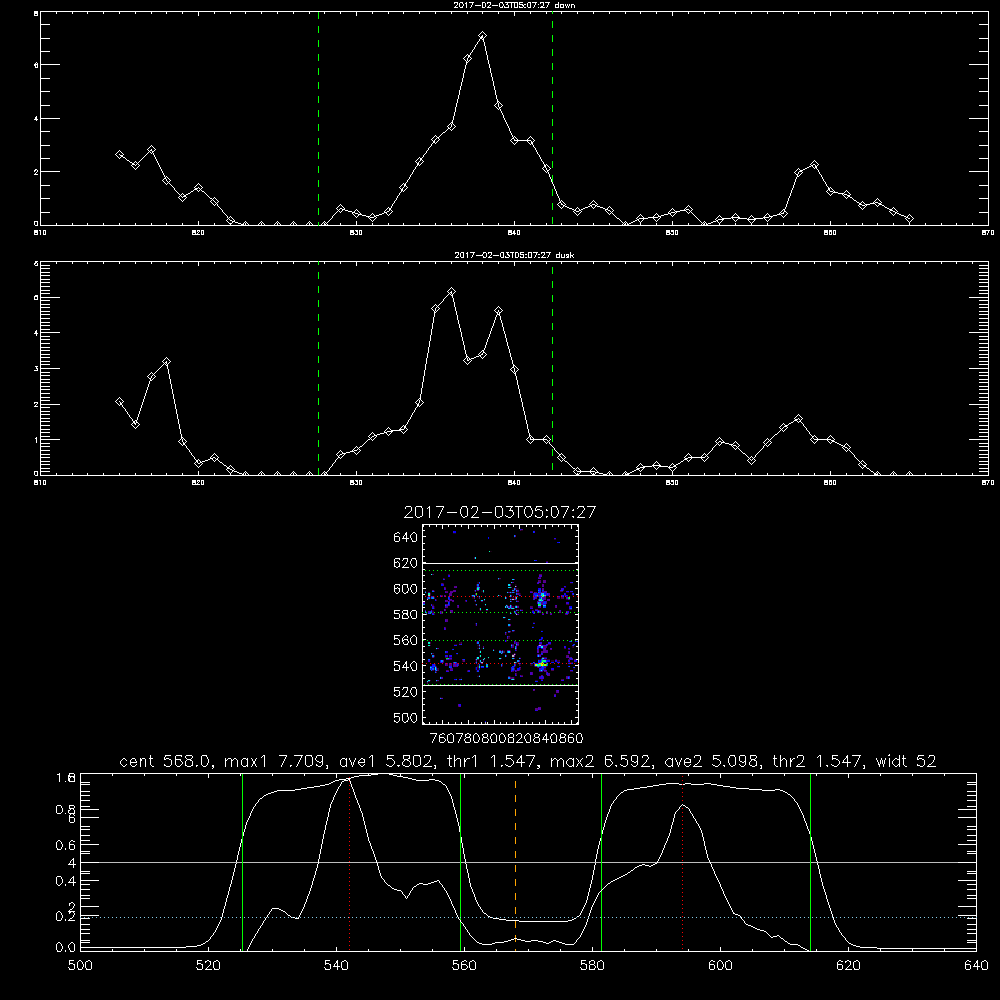Select the 'cent 568.0' value
The image size is (1000, 1000).
coord(166,761)
